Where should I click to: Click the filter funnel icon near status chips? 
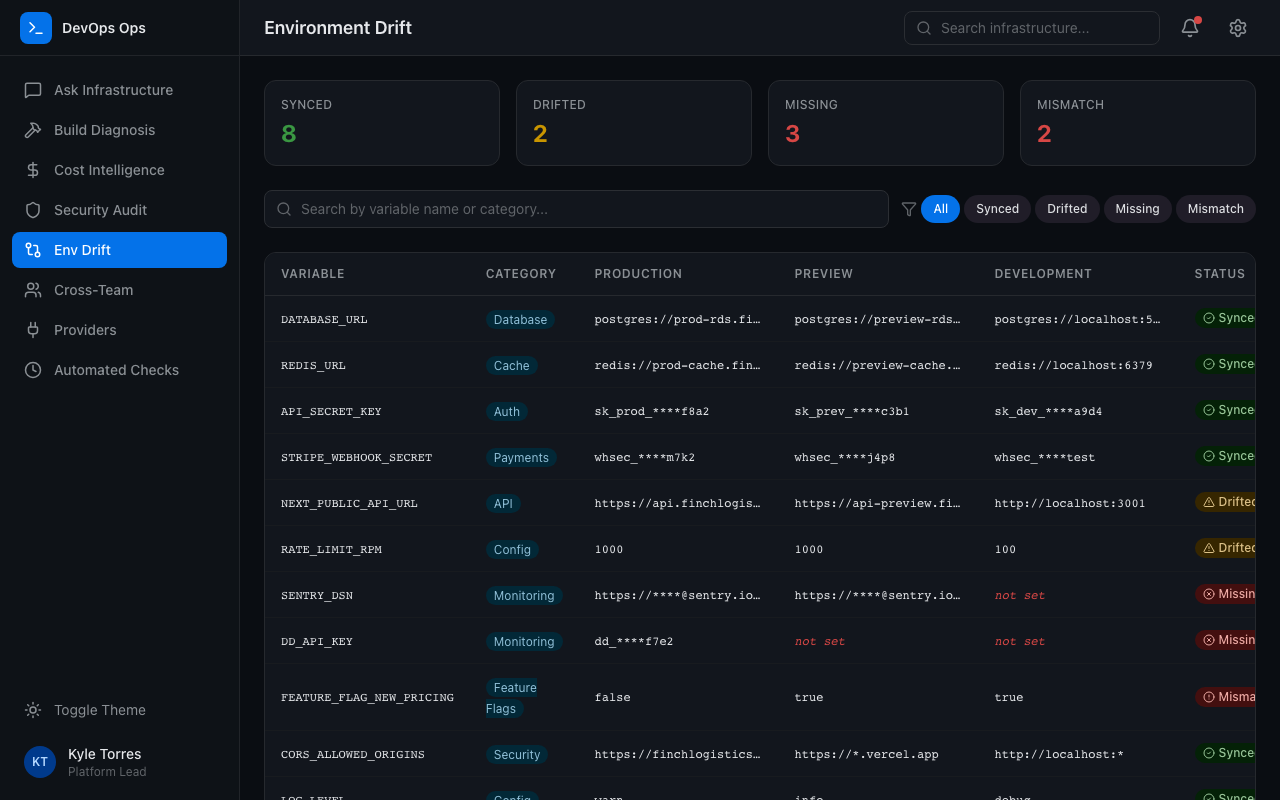tap(909, 209)
